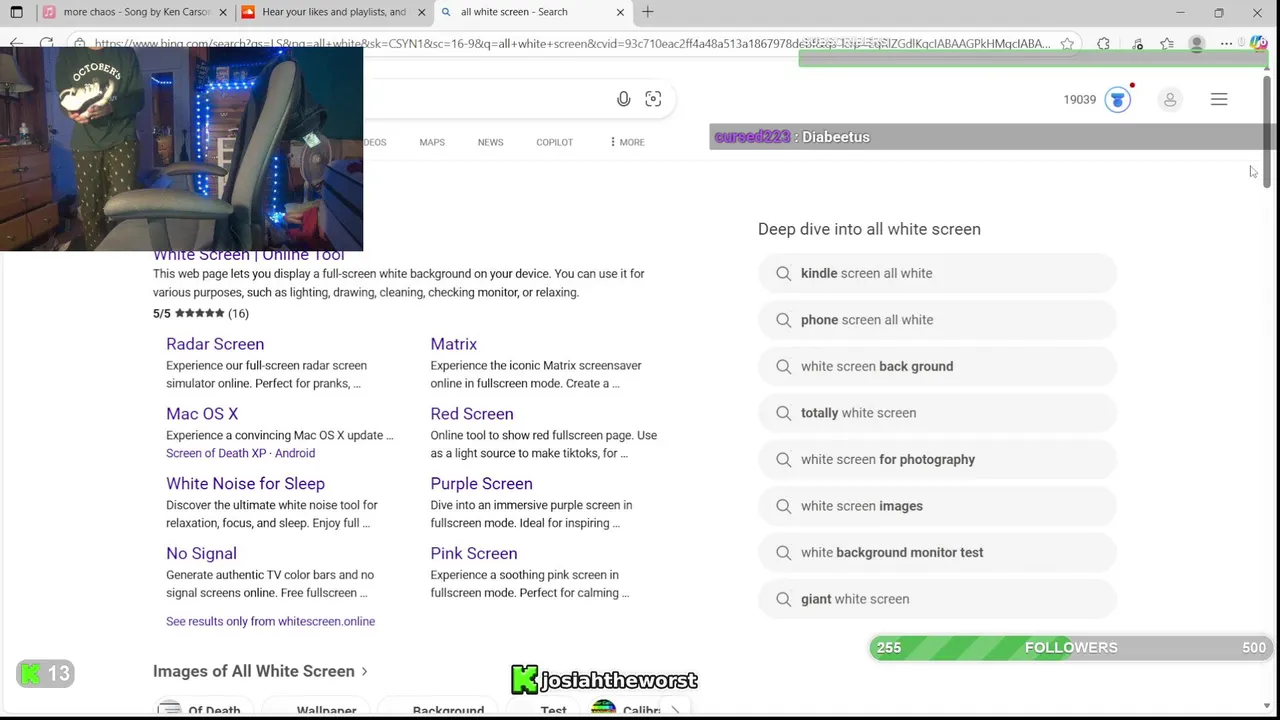Open the 'Pink Screen' link

(474, 554)
